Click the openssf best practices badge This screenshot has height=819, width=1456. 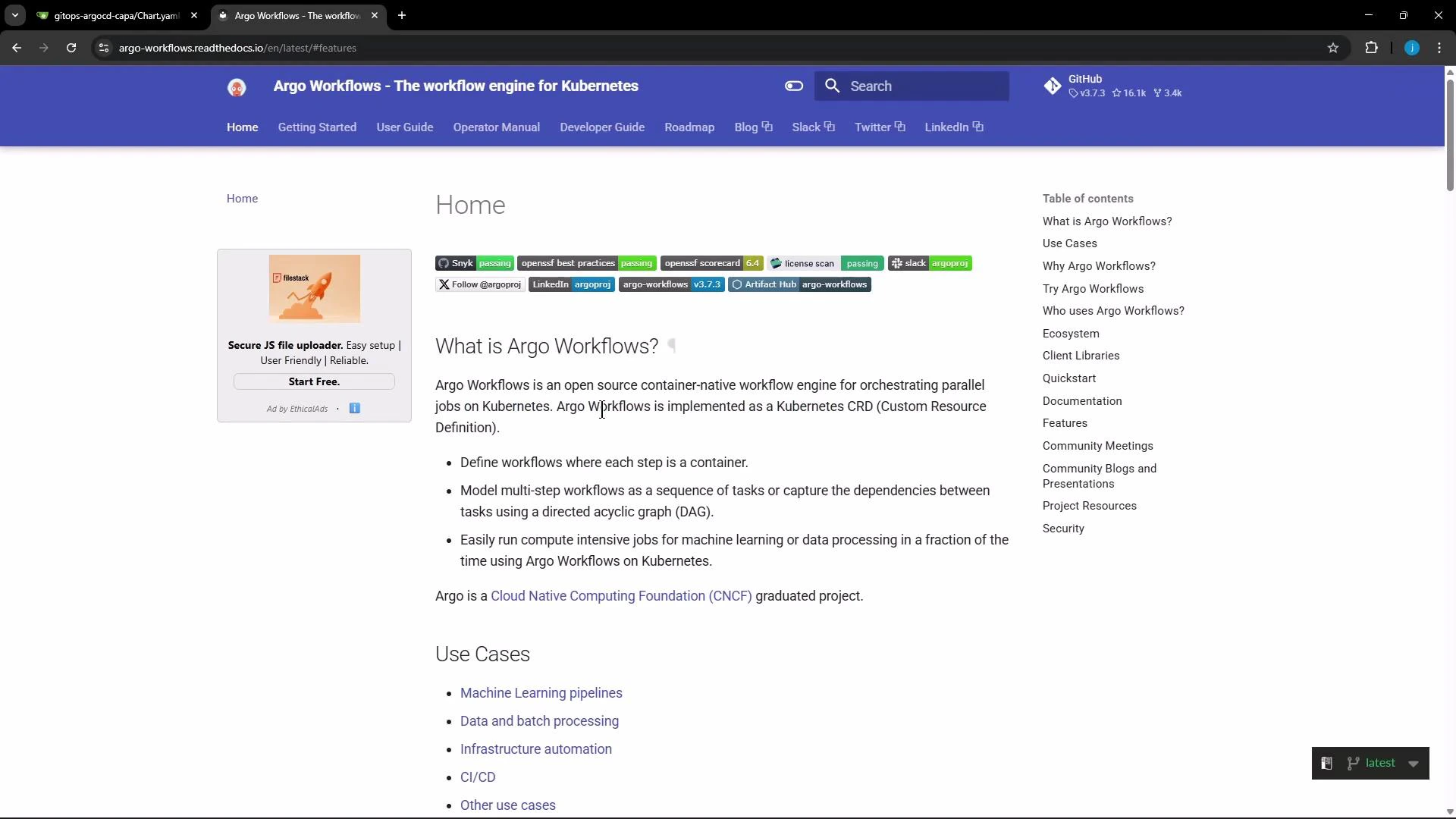pos(587,263)
